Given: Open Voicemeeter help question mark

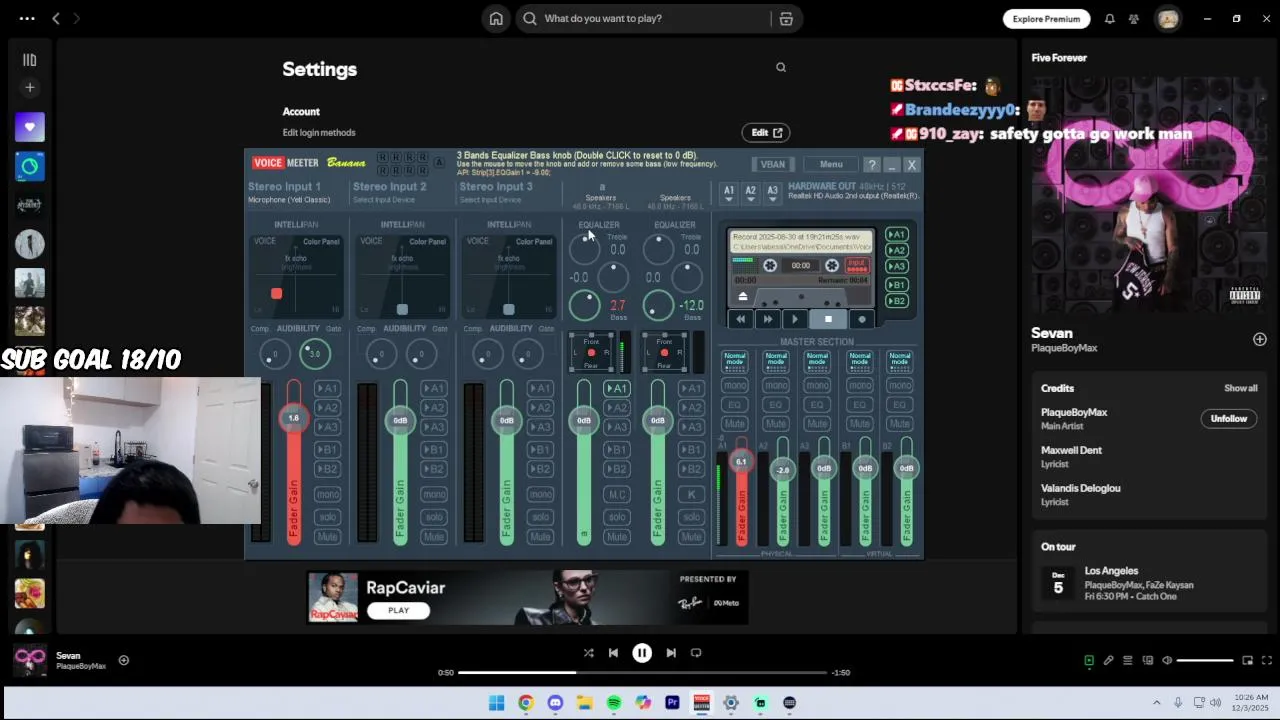Looking at the screenshot, I should [x=872, y=164].
